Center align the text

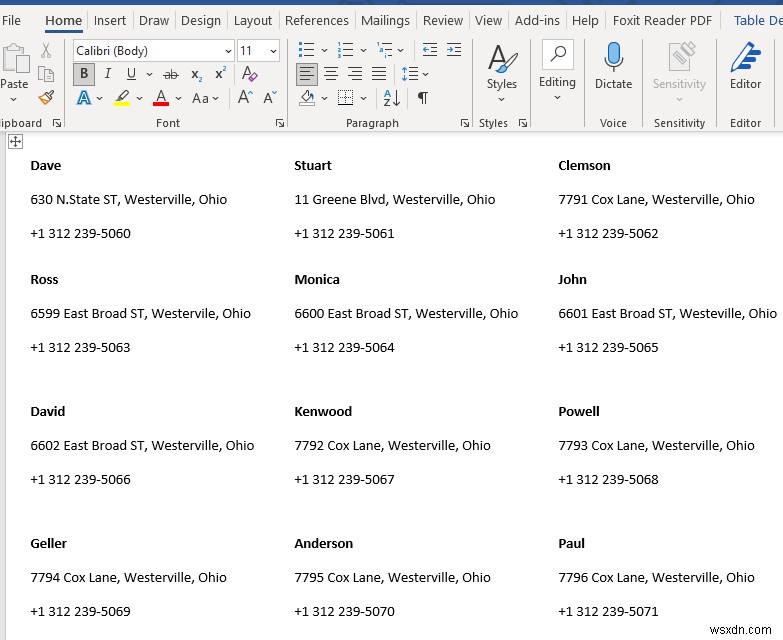[331, 74]
